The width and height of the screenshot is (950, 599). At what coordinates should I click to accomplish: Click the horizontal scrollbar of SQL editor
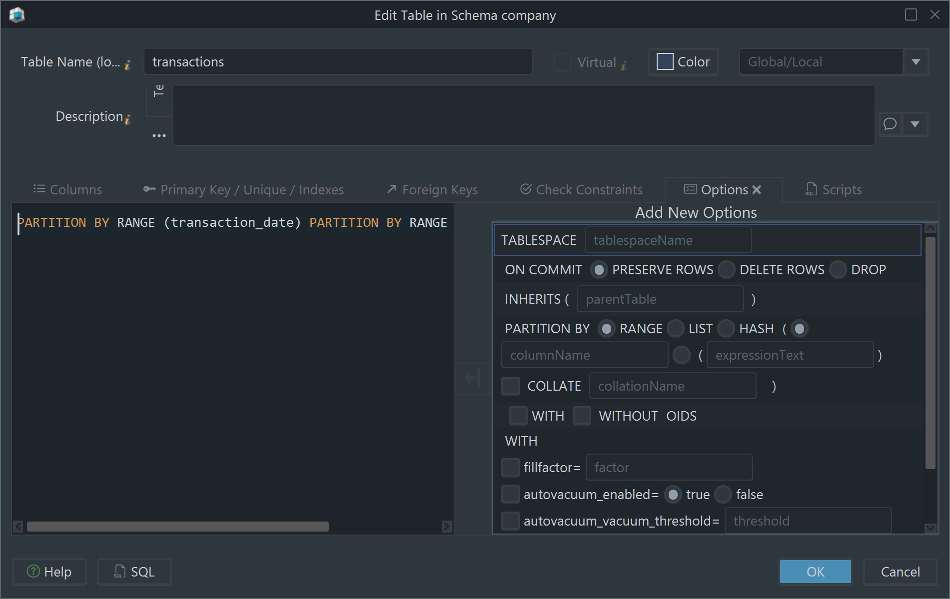178,527
